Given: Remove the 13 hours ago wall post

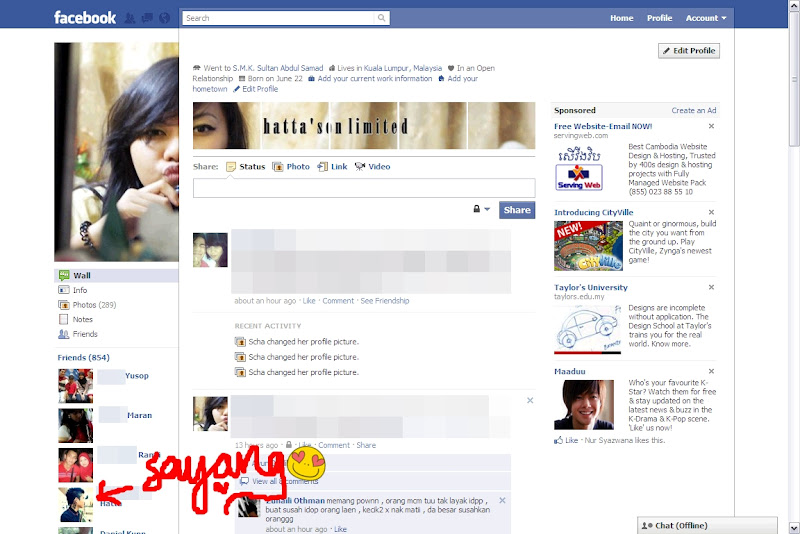Looking at the screenshot, I should pyautogui.click(x=530, y=400).
